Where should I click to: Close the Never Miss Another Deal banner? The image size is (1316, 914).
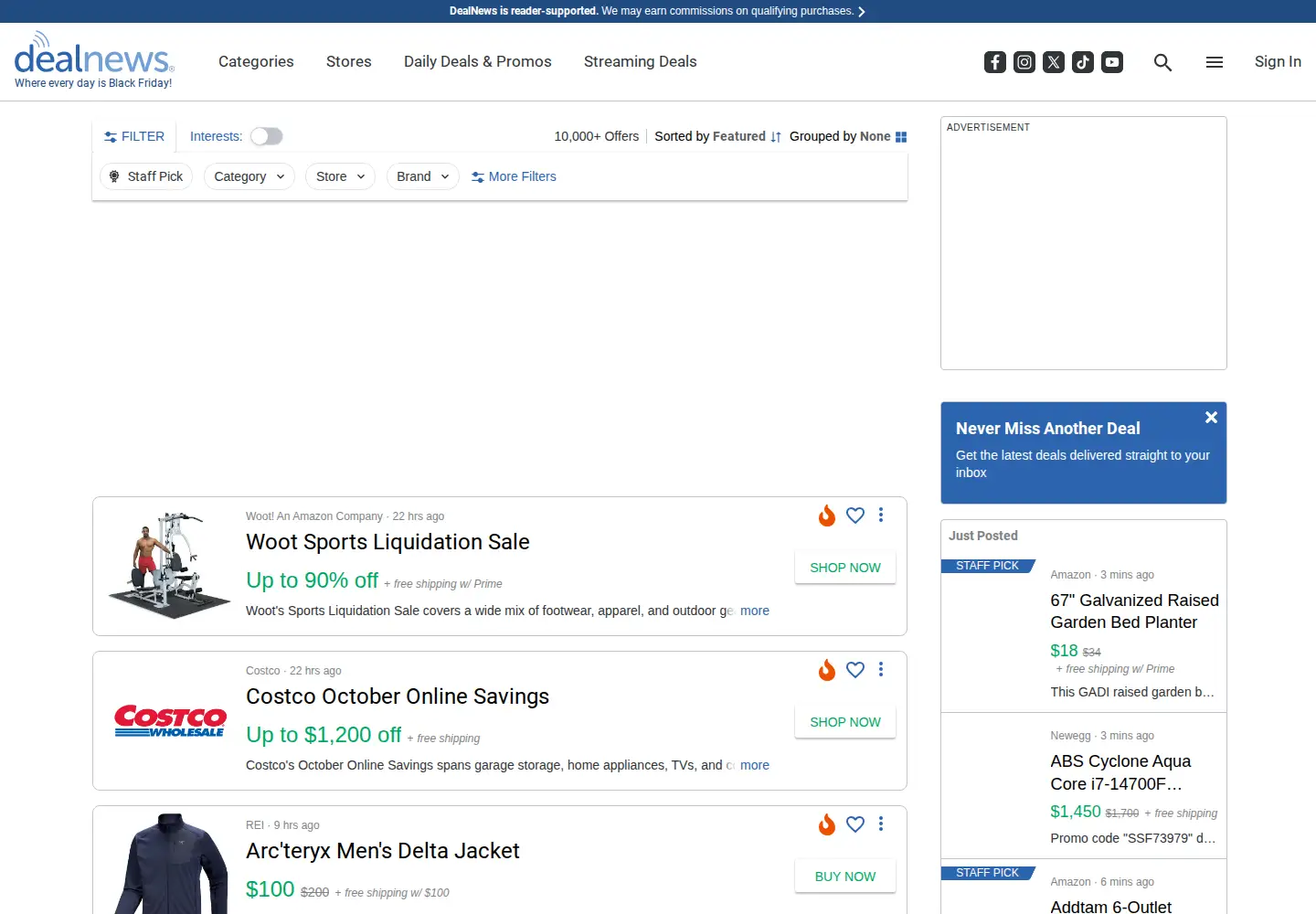[1211, 417]
